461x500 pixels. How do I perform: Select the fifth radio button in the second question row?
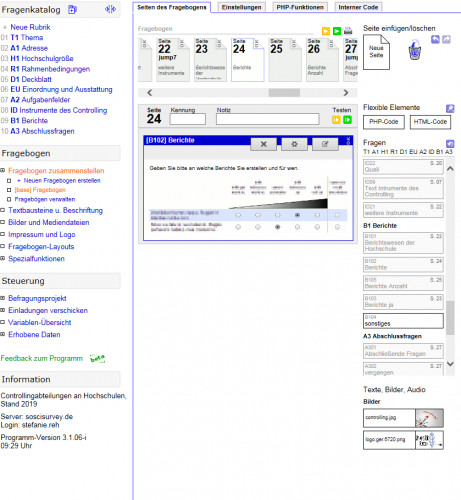click(x=317, y=227)
